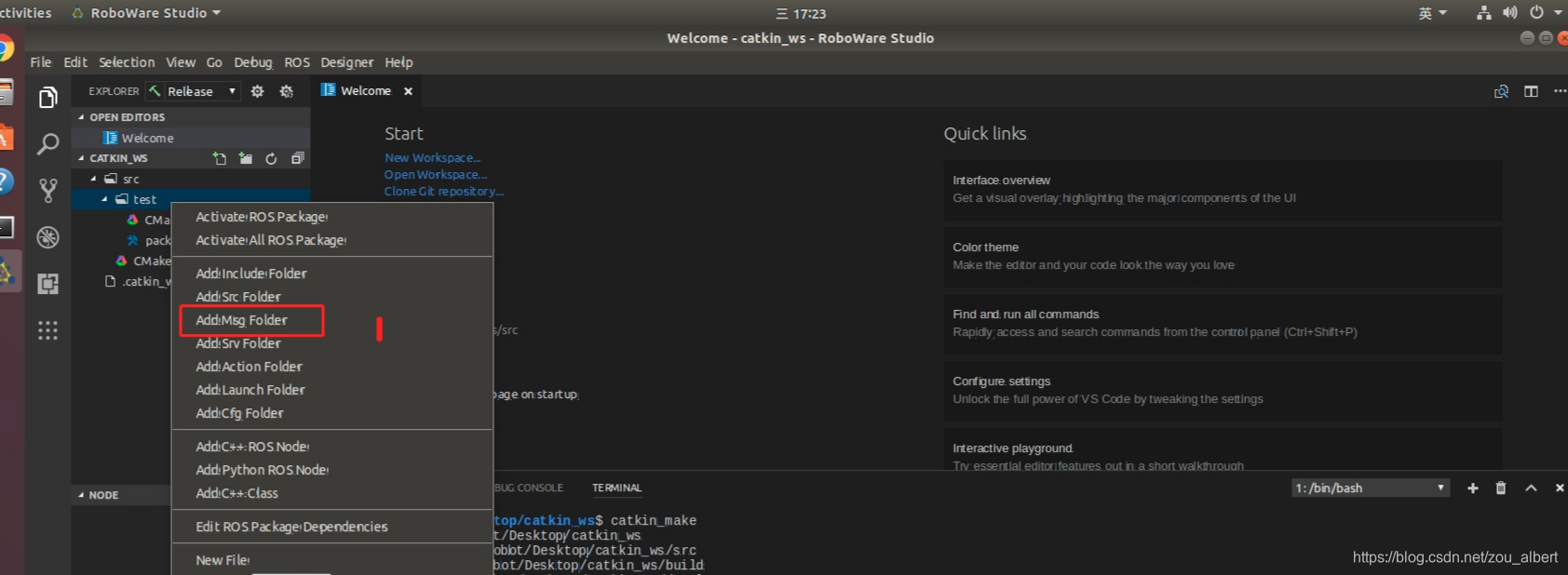Open the Extensions view icon
1568x575 pixels.
click(x=48, y=284)
